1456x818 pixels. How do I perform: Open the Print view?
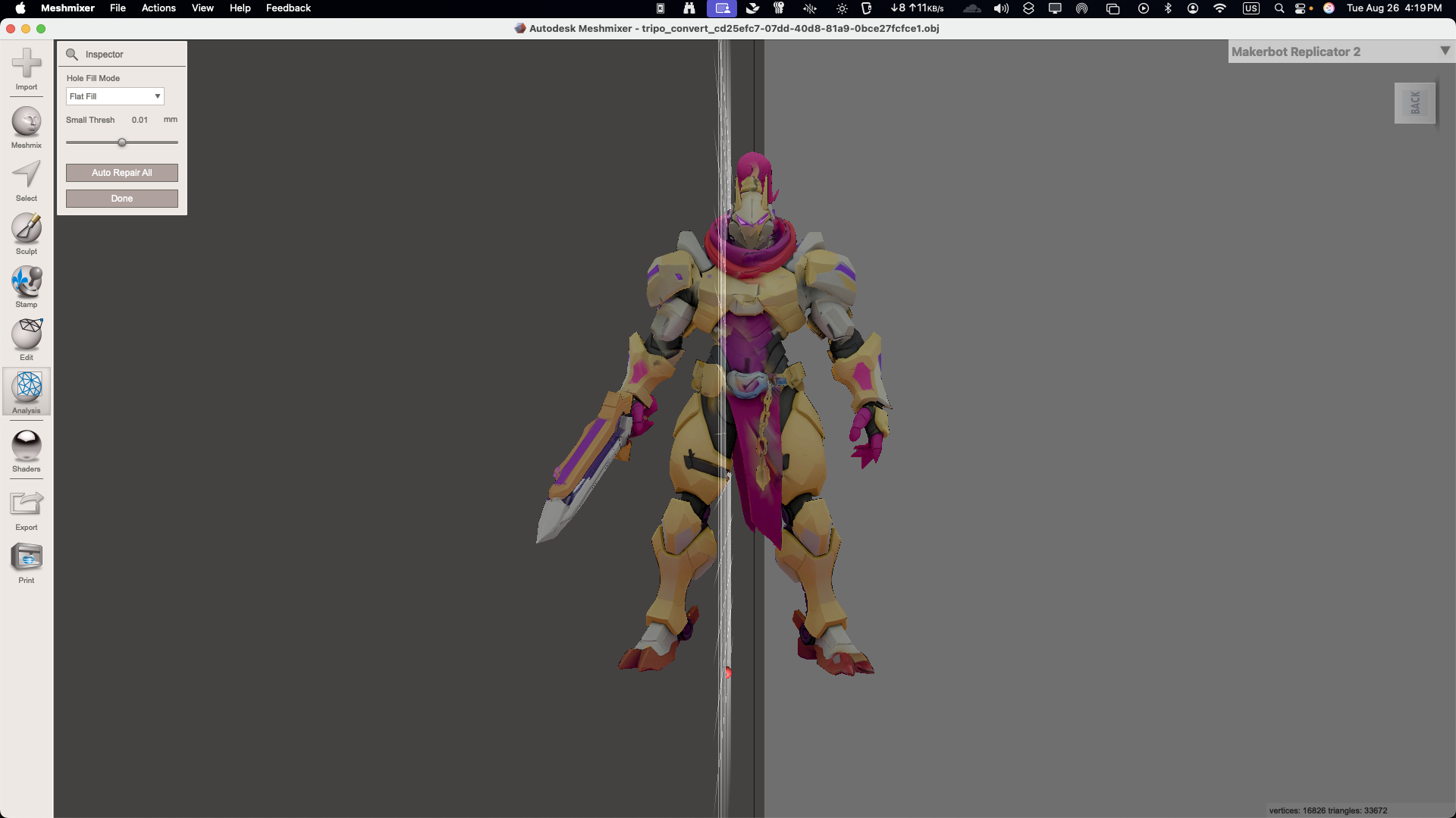27,563
